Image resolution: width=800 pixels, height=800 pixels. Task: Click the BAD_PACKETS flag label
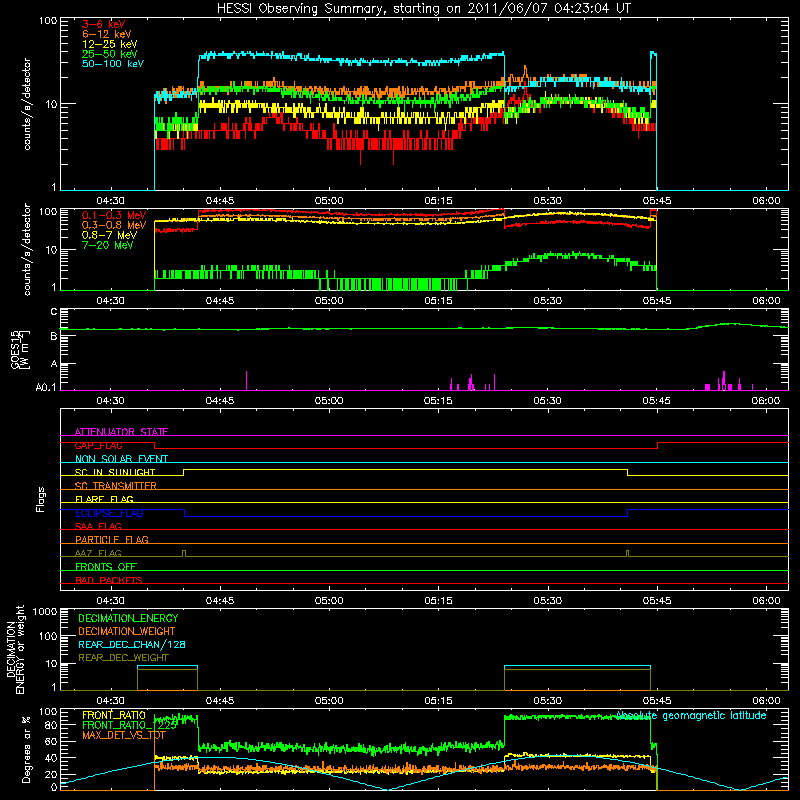click(109, 580)
